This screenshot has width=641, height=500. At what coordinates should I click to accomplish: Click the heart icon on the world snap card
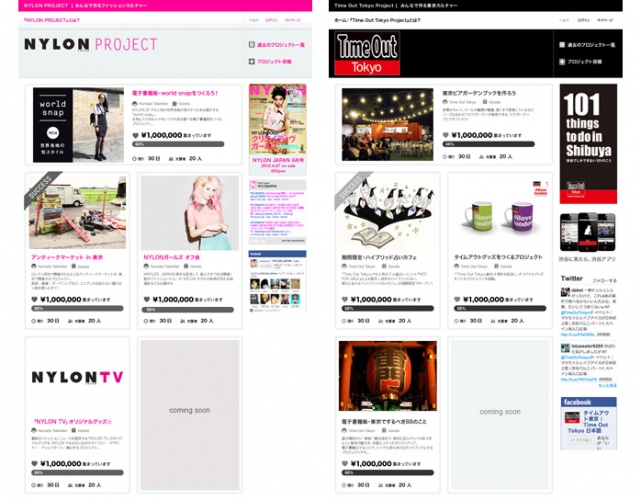[x=136, y=135]
